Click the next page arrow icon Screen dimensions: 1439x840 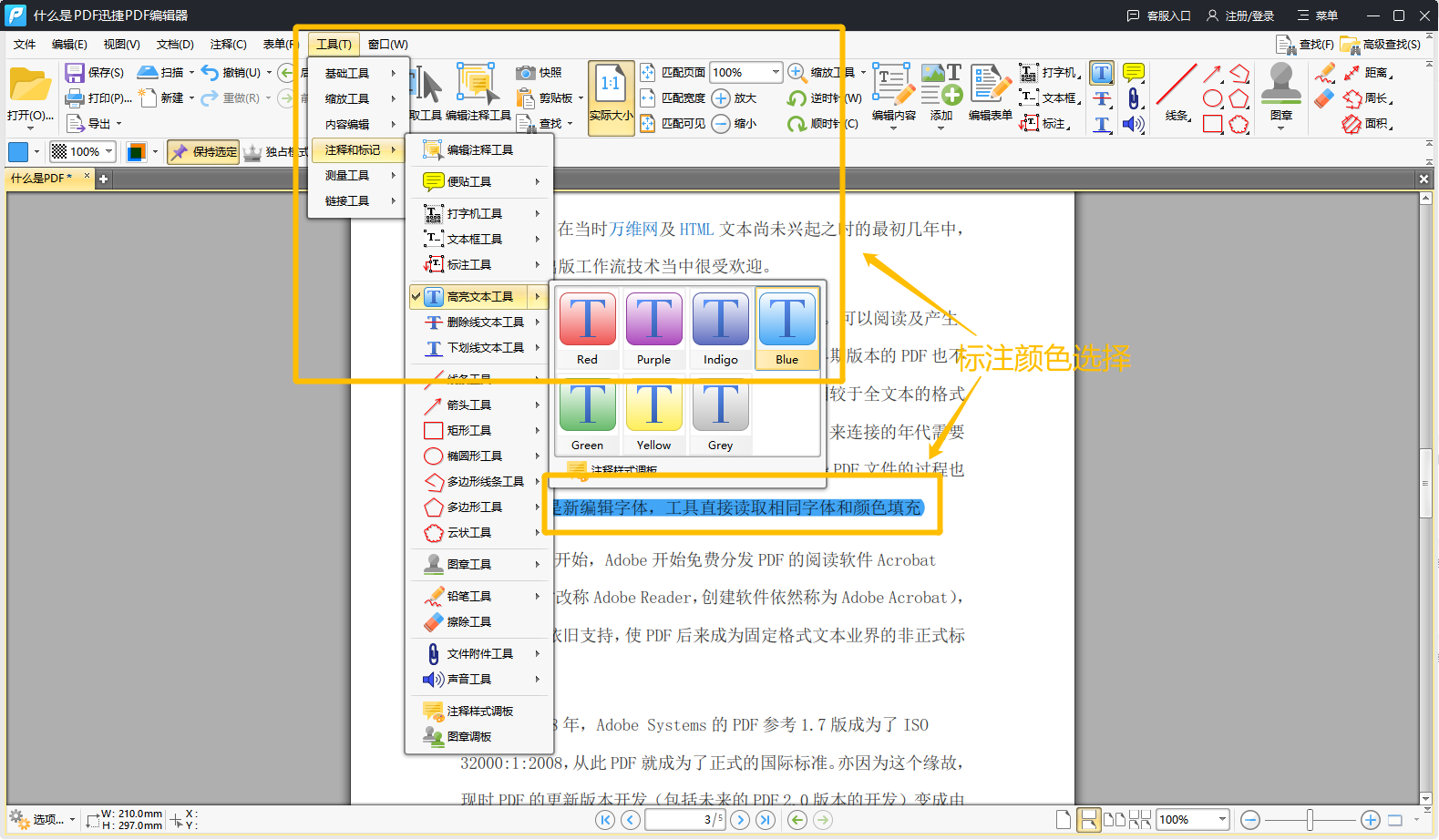pyautogui.click(x=740, y=820)
